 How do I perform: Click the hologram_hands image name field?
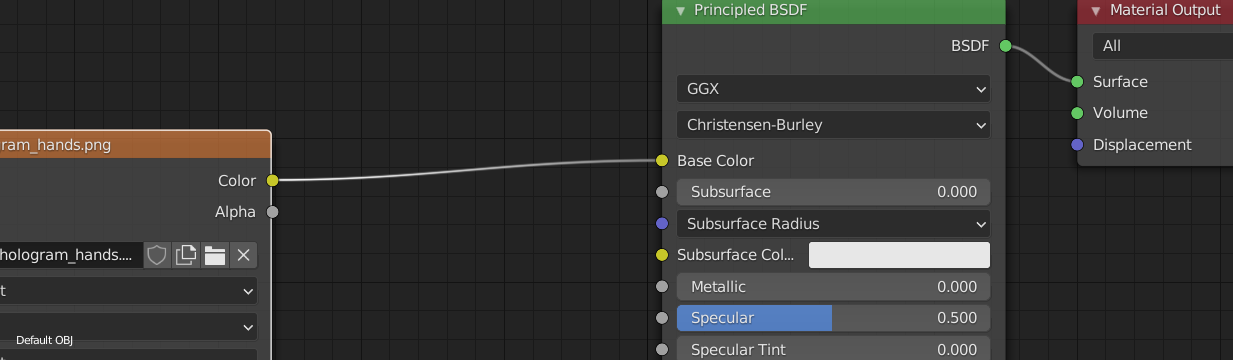click(x=71, y=255)
